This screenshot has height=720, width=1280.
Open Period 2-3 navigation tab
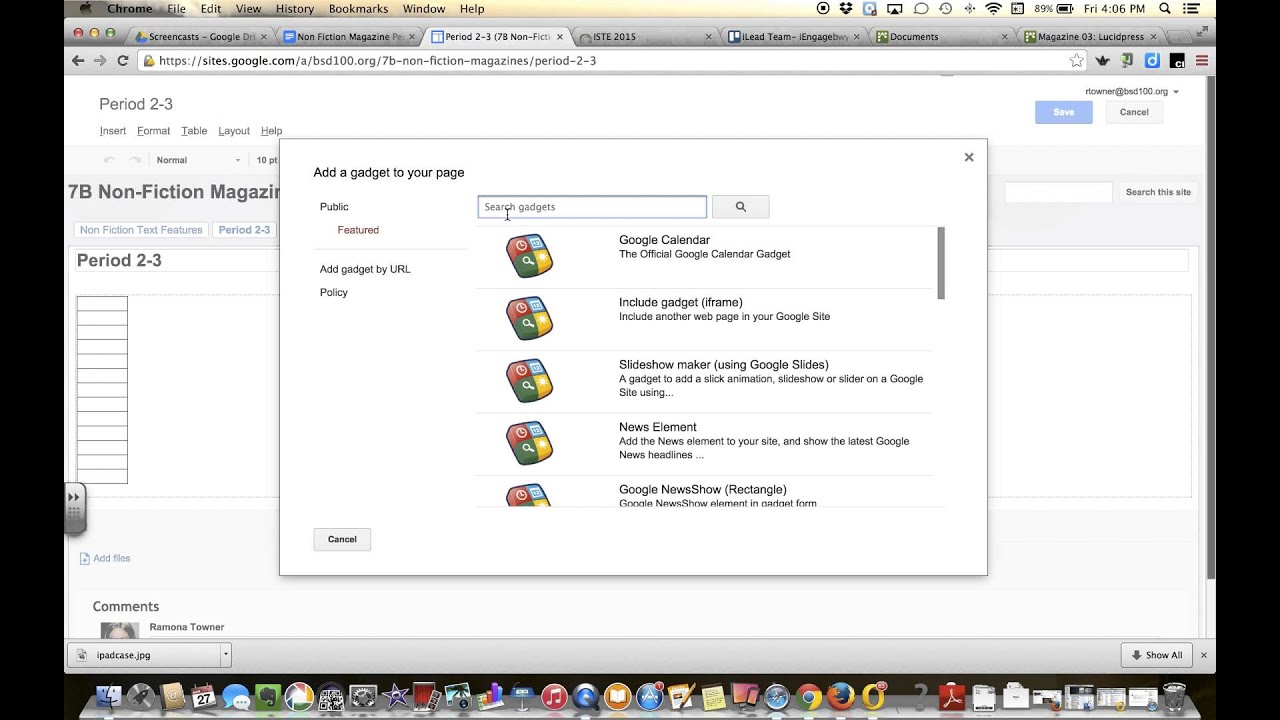tap(244, 230)
